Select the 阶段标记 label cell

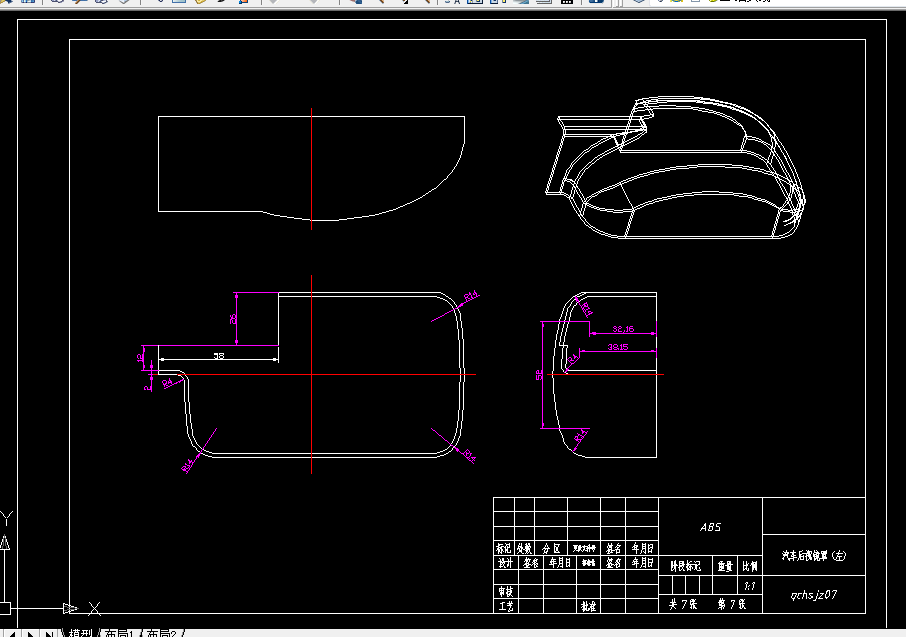685,566
